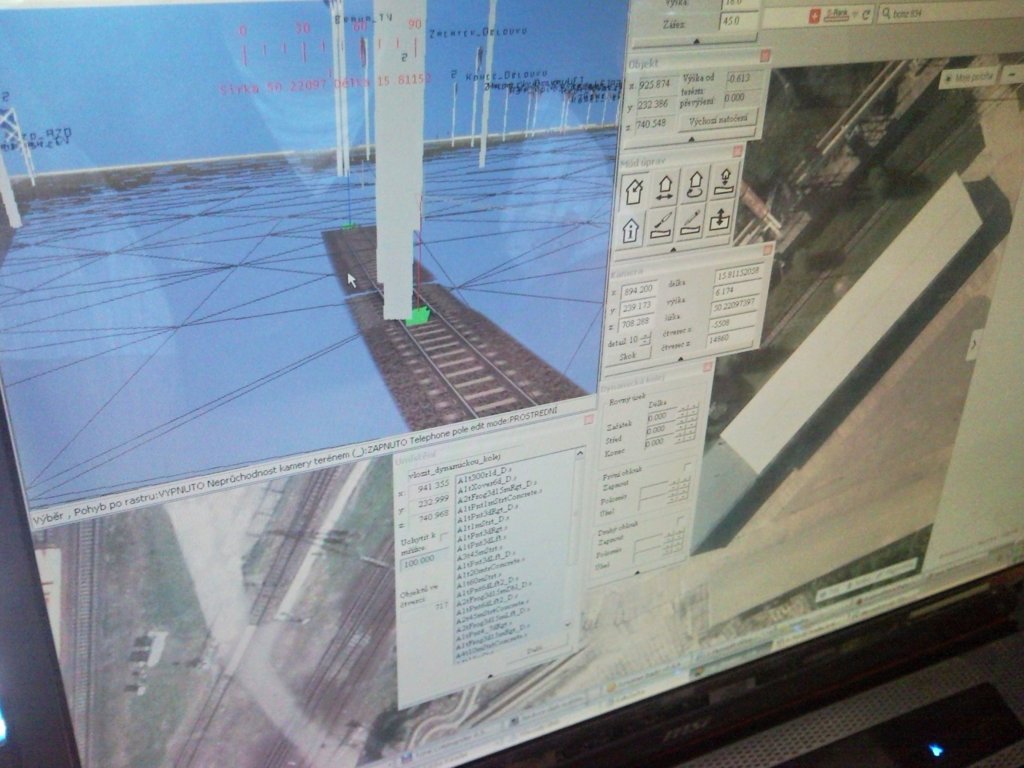Click the Kamera x field 894.200
1024x768 pixels.
point(639,289)
